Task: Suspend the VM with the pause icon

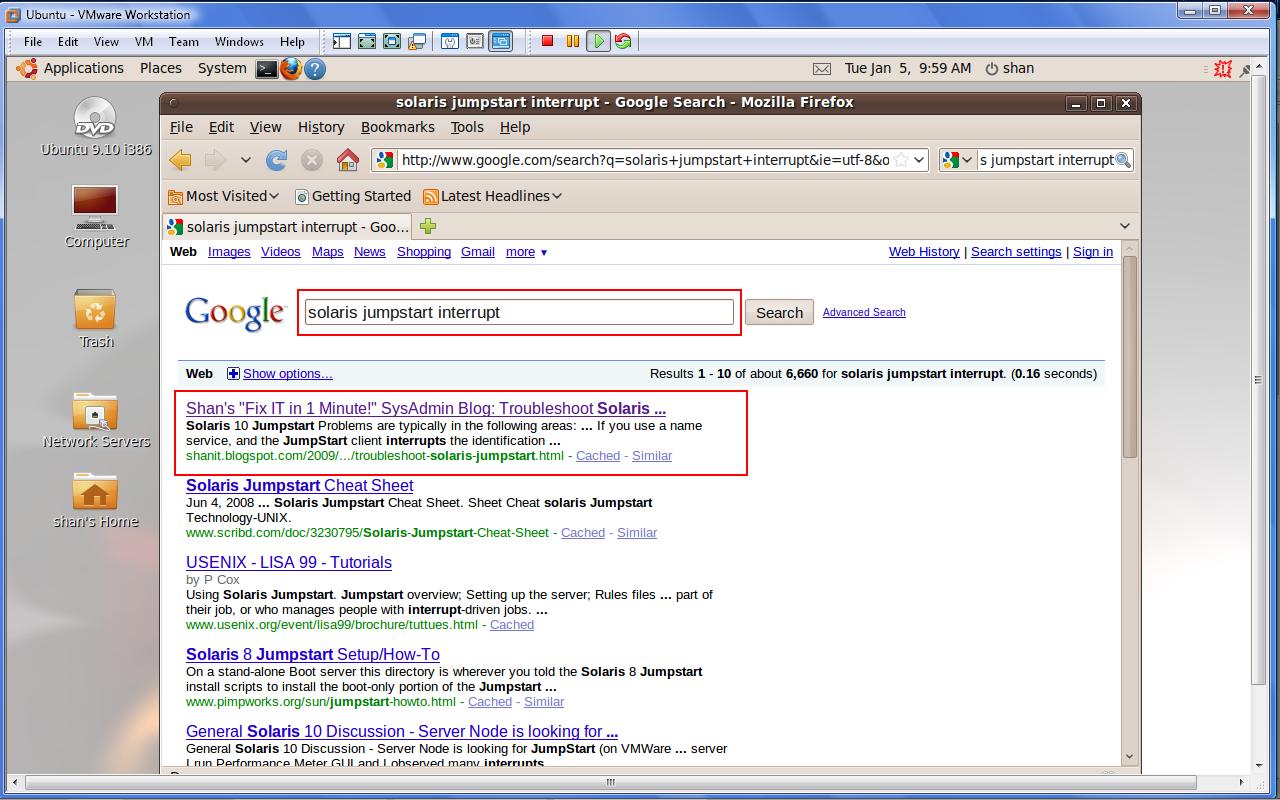Action: tap(572, 41)
